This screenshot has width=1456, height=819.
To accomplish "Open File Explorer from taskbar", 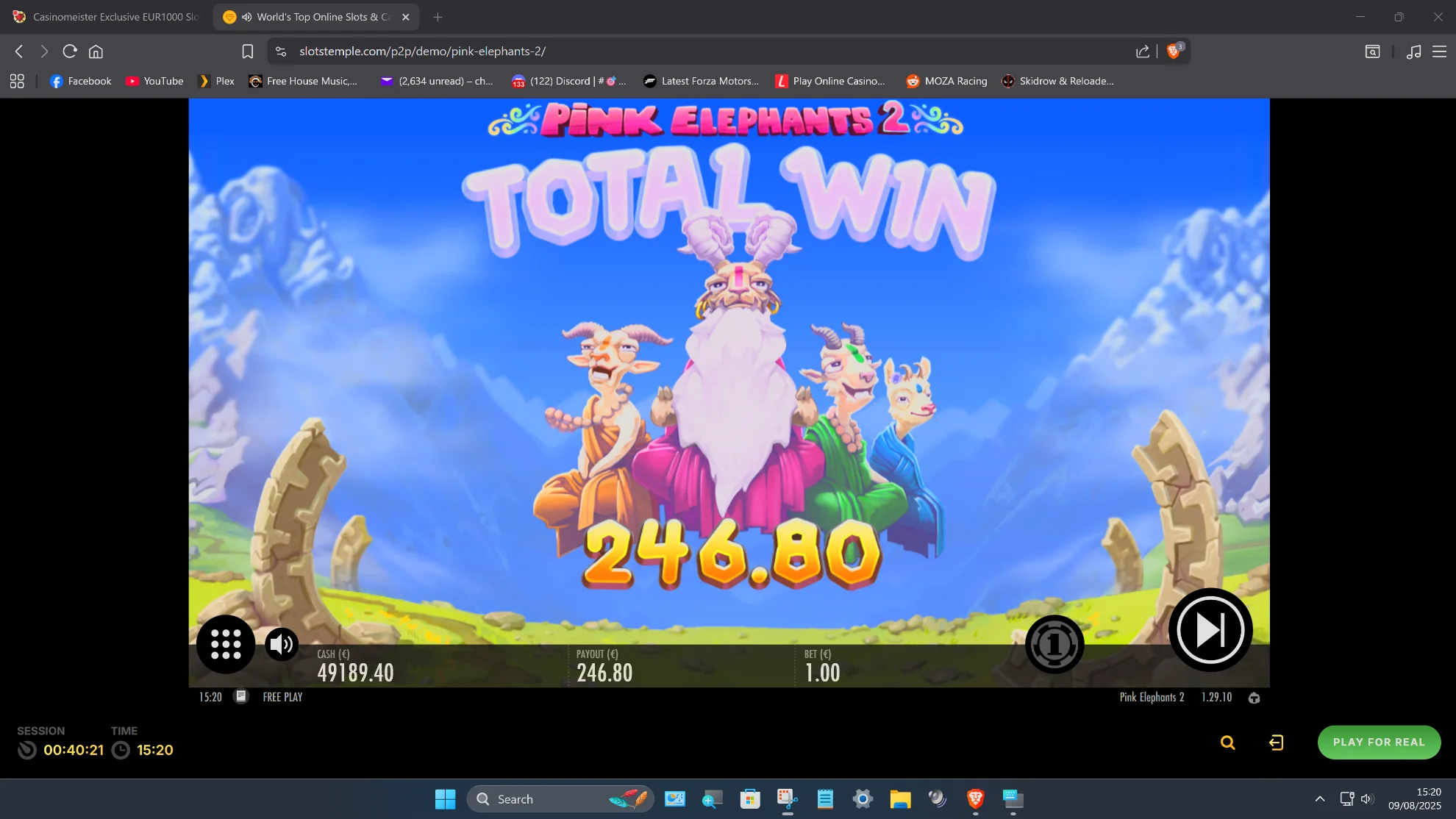I will 900,799.
